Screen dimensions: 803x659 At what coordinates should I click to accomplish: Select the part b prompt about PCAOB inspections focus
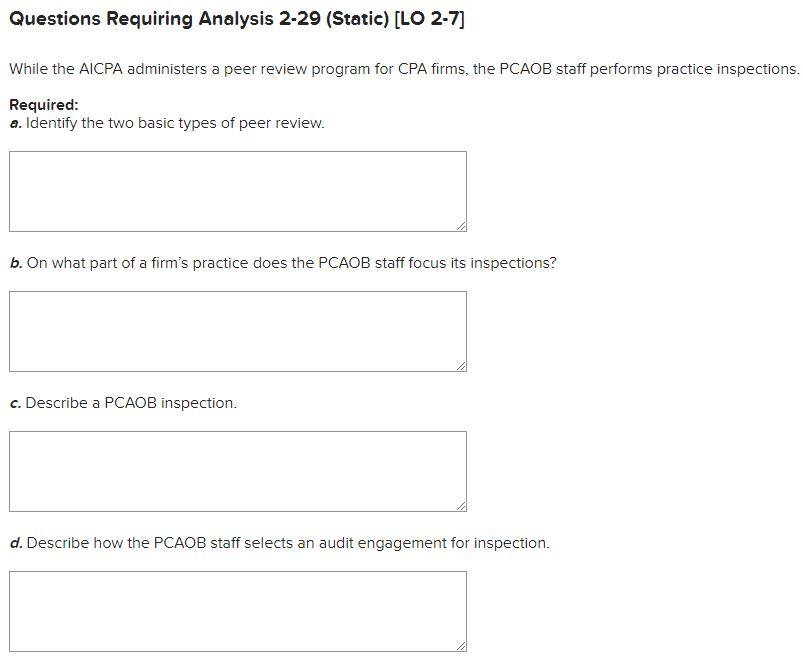pyautogui.click(x=283, y=263)
